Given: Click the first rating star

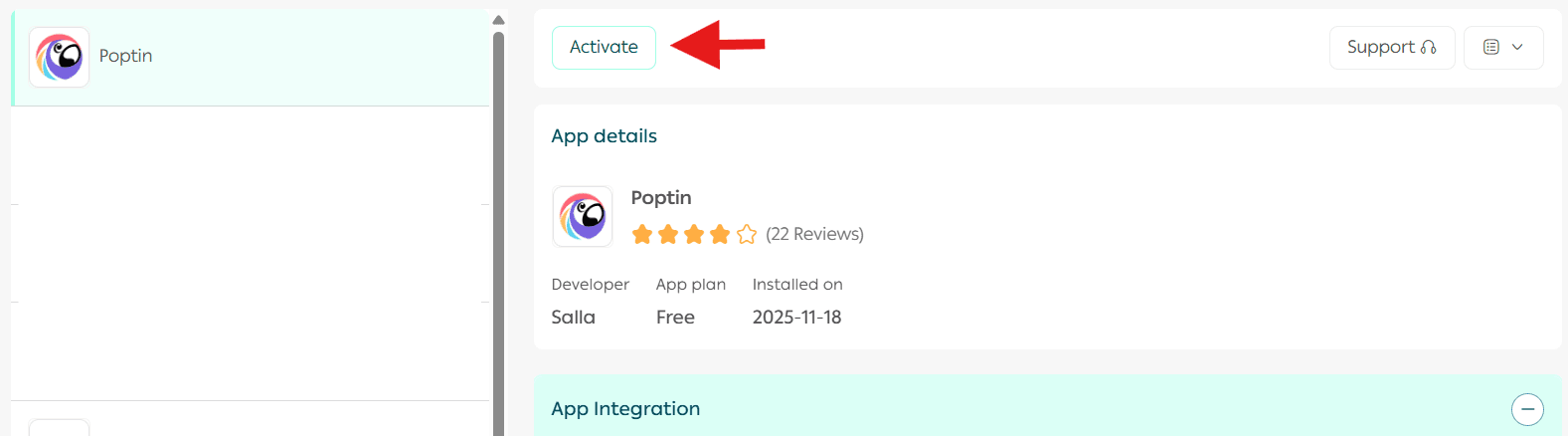Looking at the screenshot, I should coord(642,235).
